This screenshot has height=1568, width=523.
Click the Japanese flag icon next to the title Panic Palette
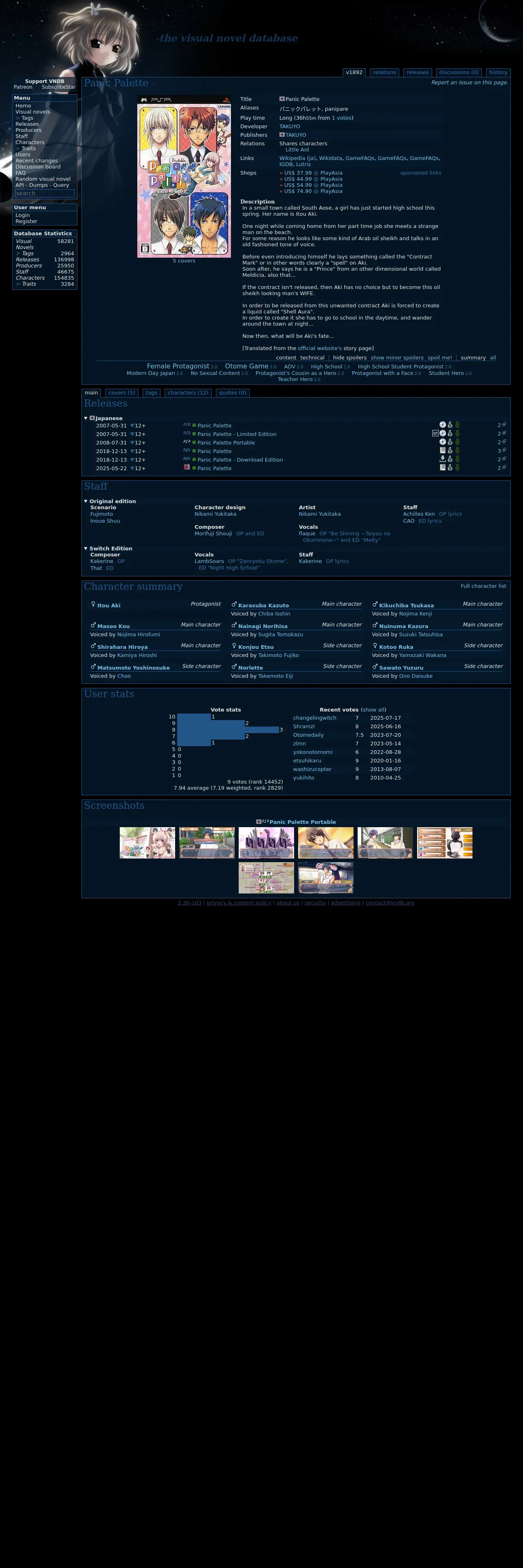point(282,99)
